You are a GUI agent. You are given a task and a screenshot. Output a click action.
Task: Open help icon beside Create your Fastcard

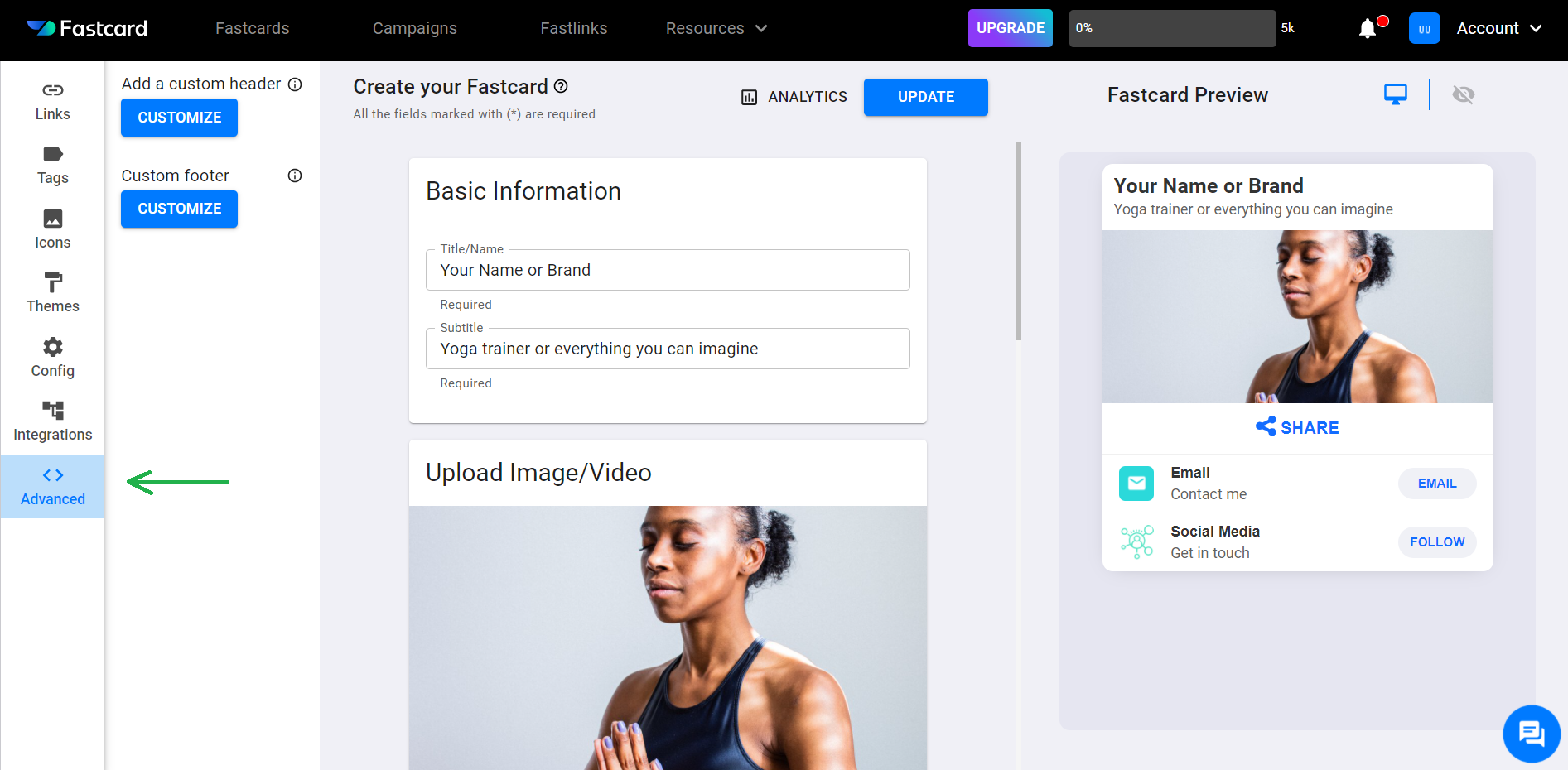[x=561, y=86]
